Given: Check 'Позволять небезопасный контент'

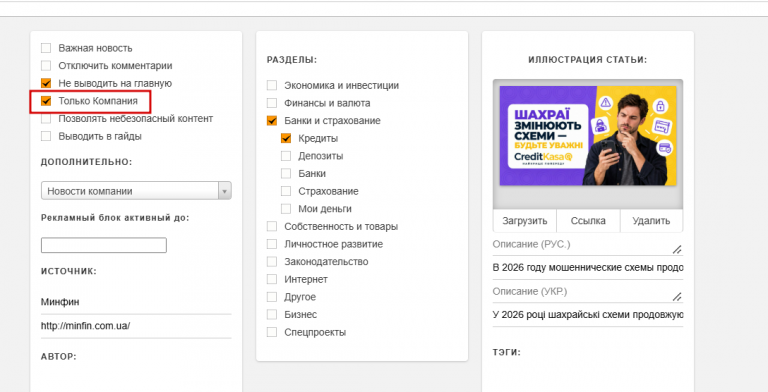Looking at the screenshot, I should [x=46, y=119].
